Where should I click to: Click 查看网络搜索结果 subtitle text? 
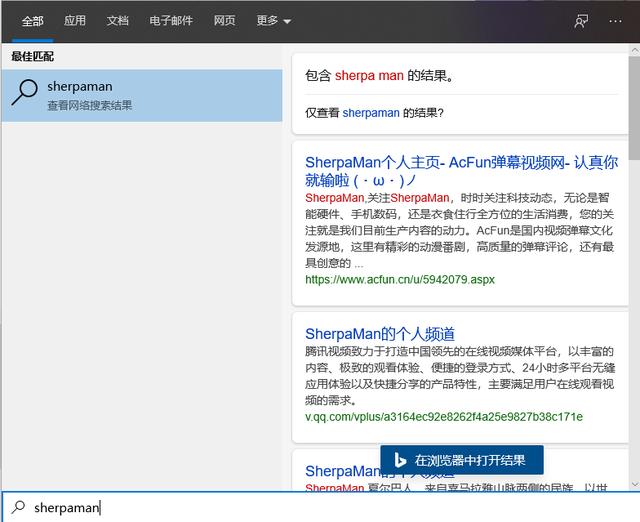click(90, 105)
